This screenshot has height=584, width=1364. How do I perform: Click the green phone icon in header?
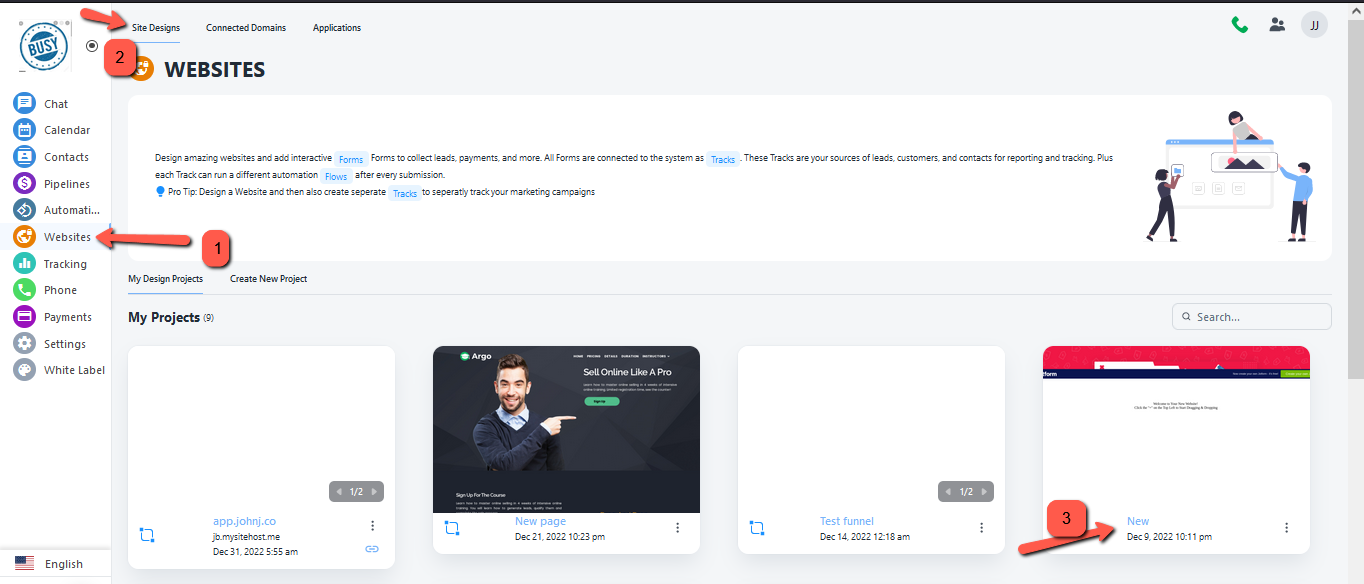coord(1239,25)
